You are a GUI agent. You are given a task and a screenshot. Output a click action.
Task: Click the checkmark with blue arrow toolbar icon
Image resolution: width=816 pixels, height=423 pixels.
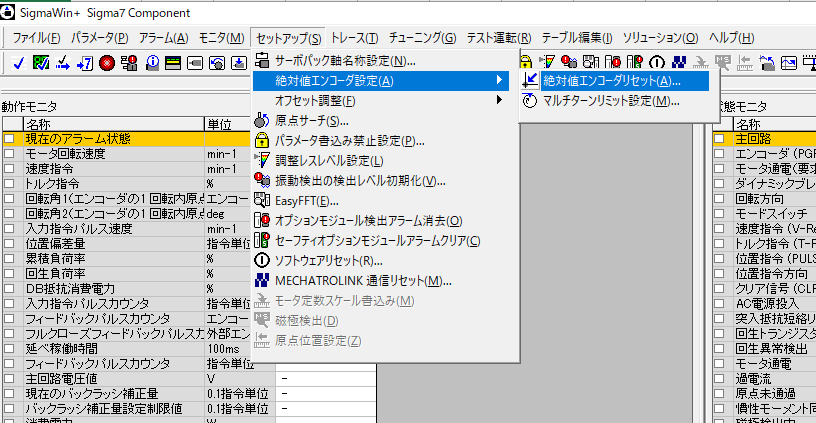[63, 63]
